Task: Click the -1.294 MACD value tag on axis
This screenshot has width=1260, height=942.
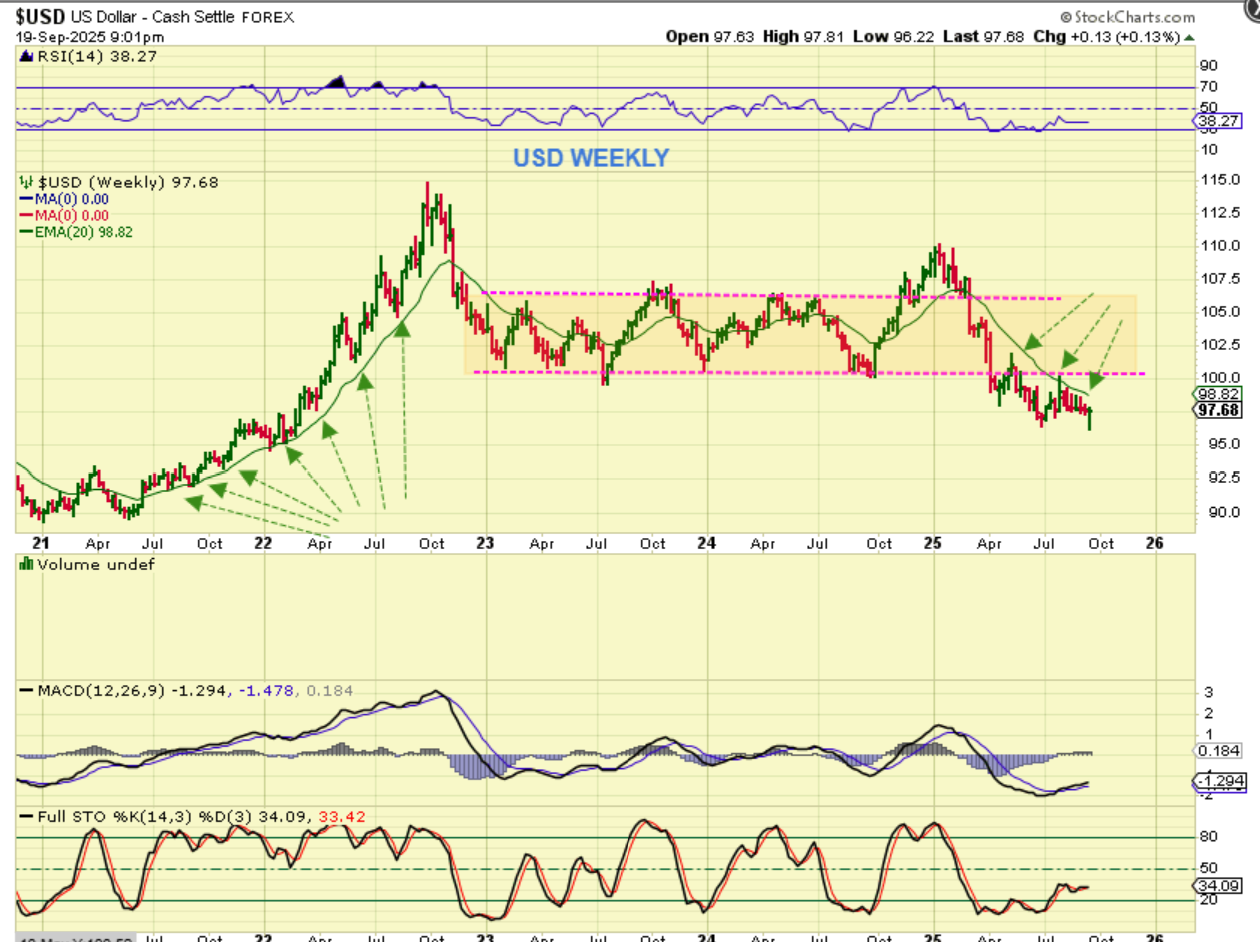Action: [1217, 780]
